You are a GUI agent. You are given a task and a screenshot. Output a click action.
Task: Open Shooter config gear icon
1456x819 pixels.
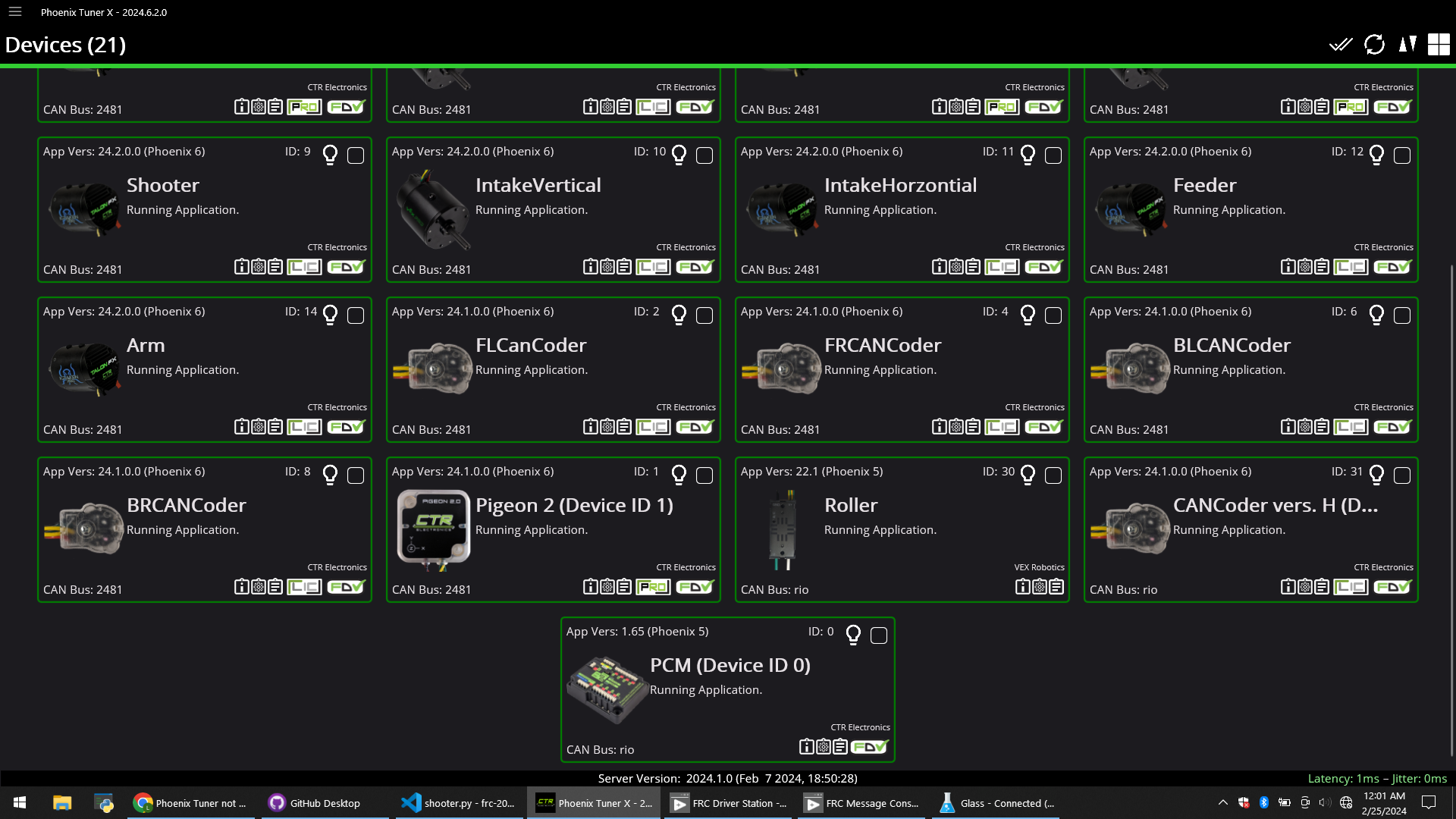click(259, 267)
